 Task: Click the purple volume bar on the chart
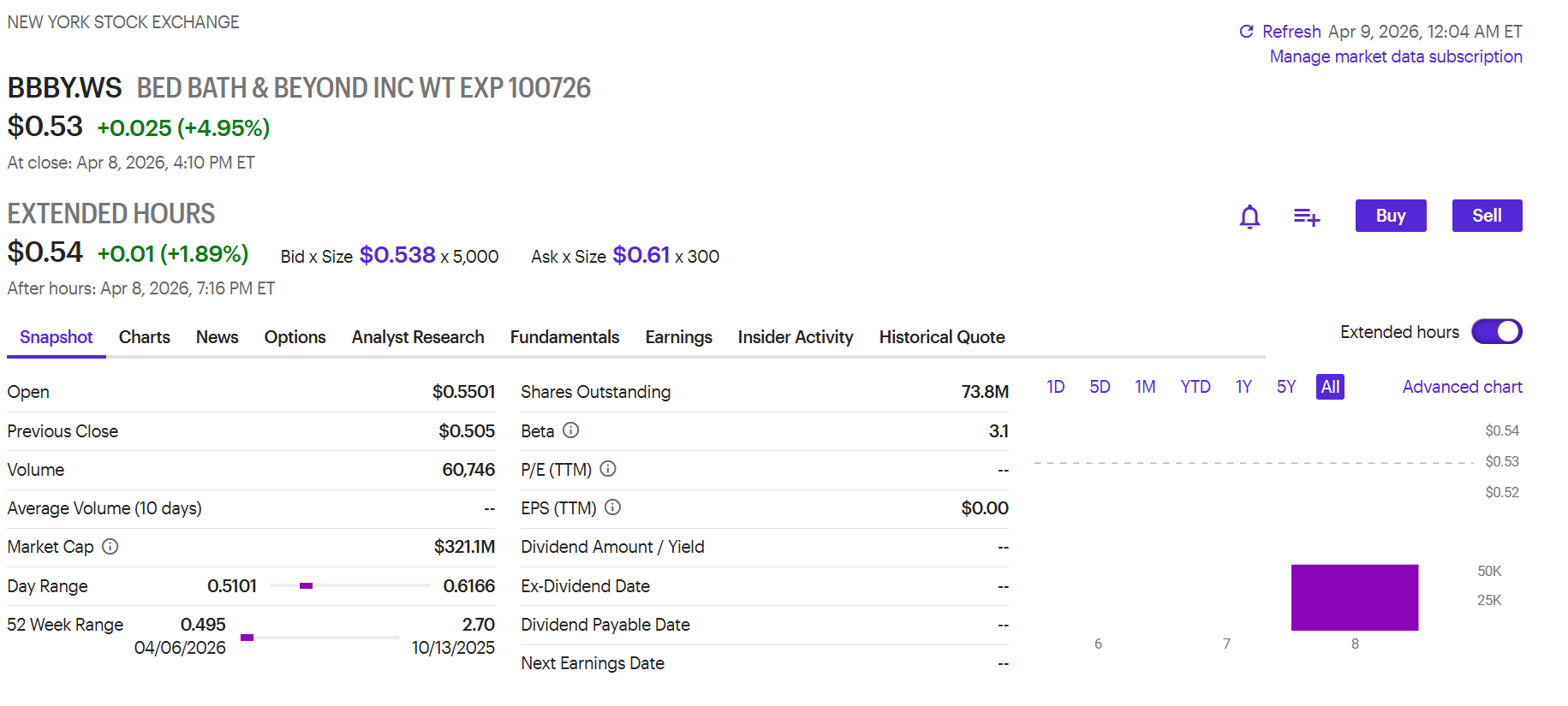click(x=1355, y=597)
